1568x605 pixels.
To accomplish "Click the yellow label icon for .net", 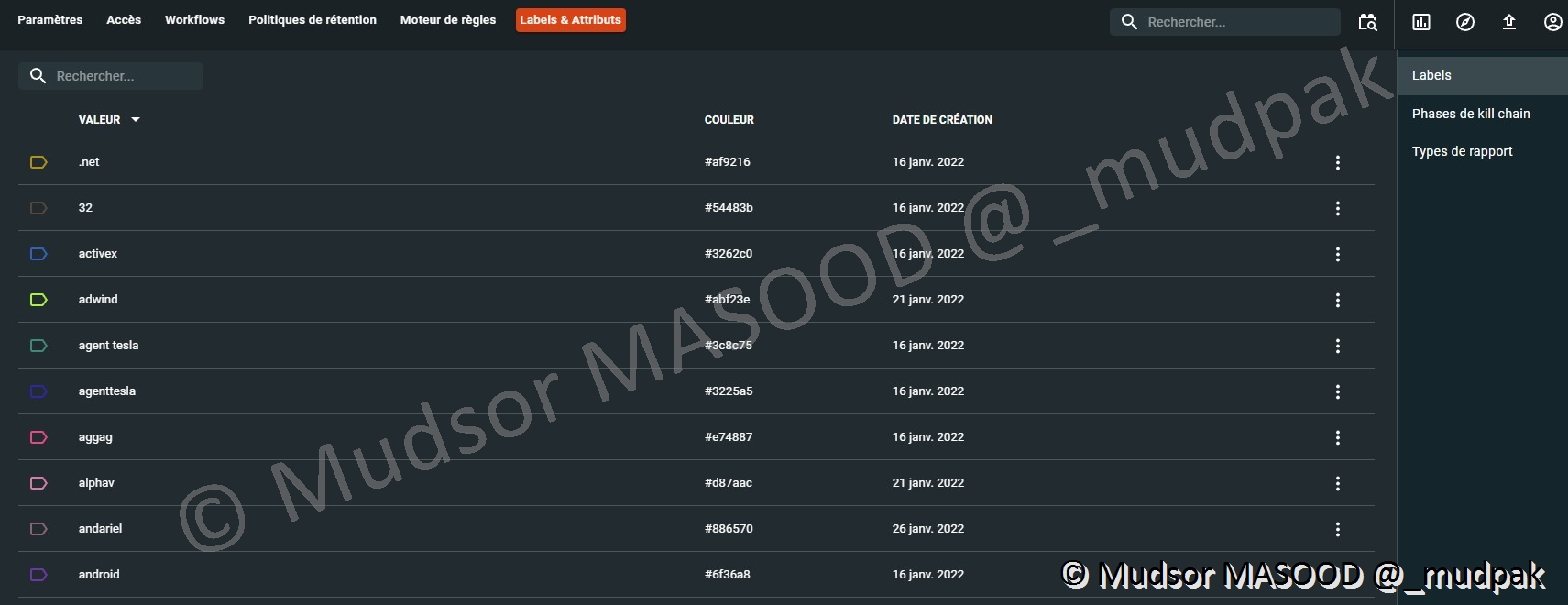I will pos(38,162).
